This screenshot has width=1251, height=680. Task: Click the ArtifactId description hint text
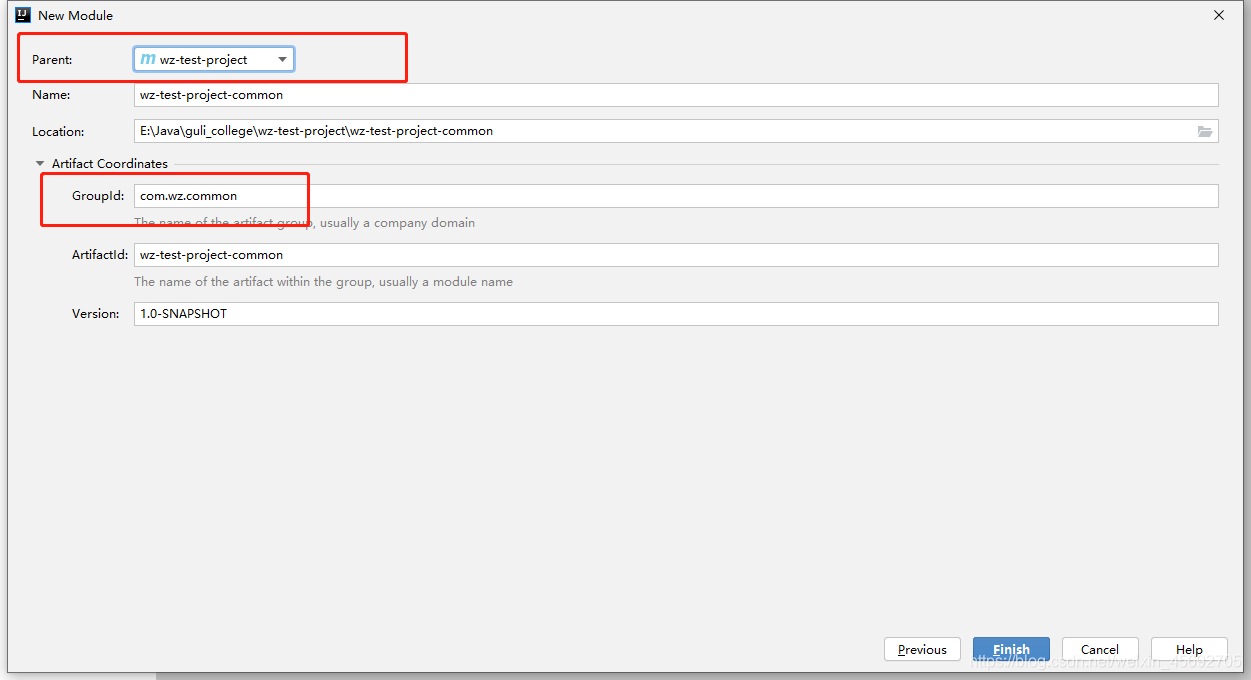click(x=324, y=282)
